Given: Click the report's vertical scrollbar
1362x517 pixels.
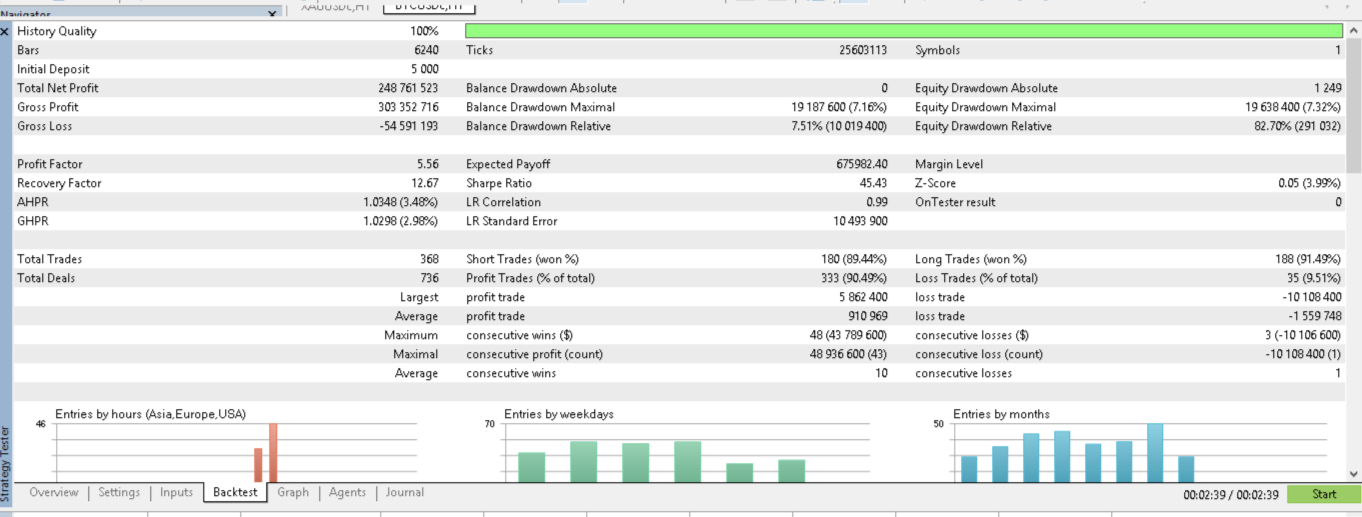Looking at the screenshot, I should point(1354,250).
